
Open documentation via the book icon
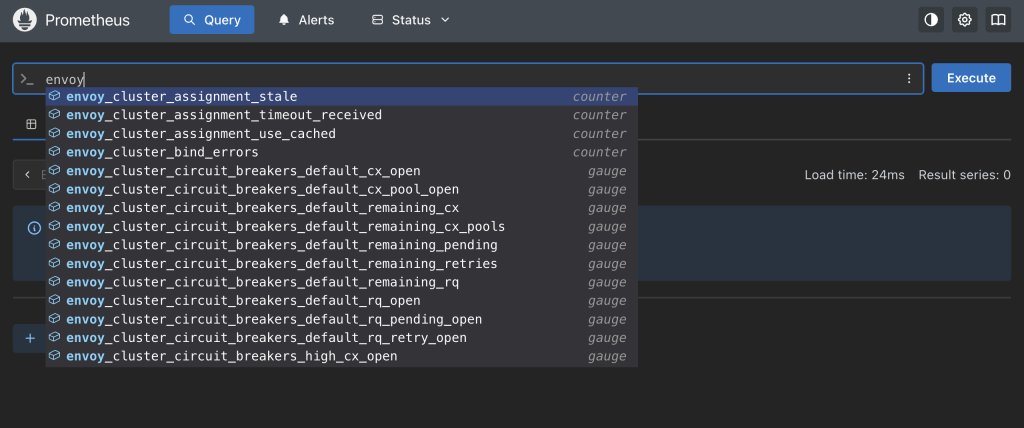pos(998,20)
